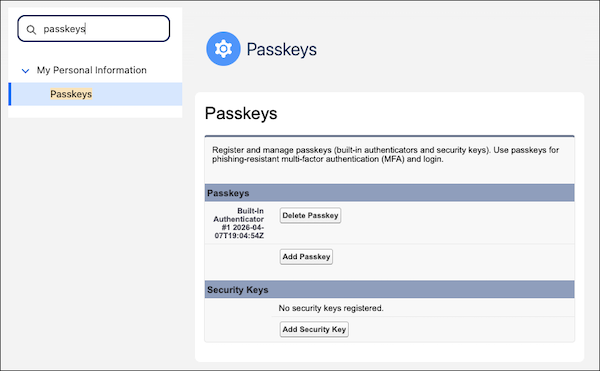Screen dimensions: 600x371
Task: Click the Built-In Authenticator #1 entry text
Action: (x=239, y=223)
